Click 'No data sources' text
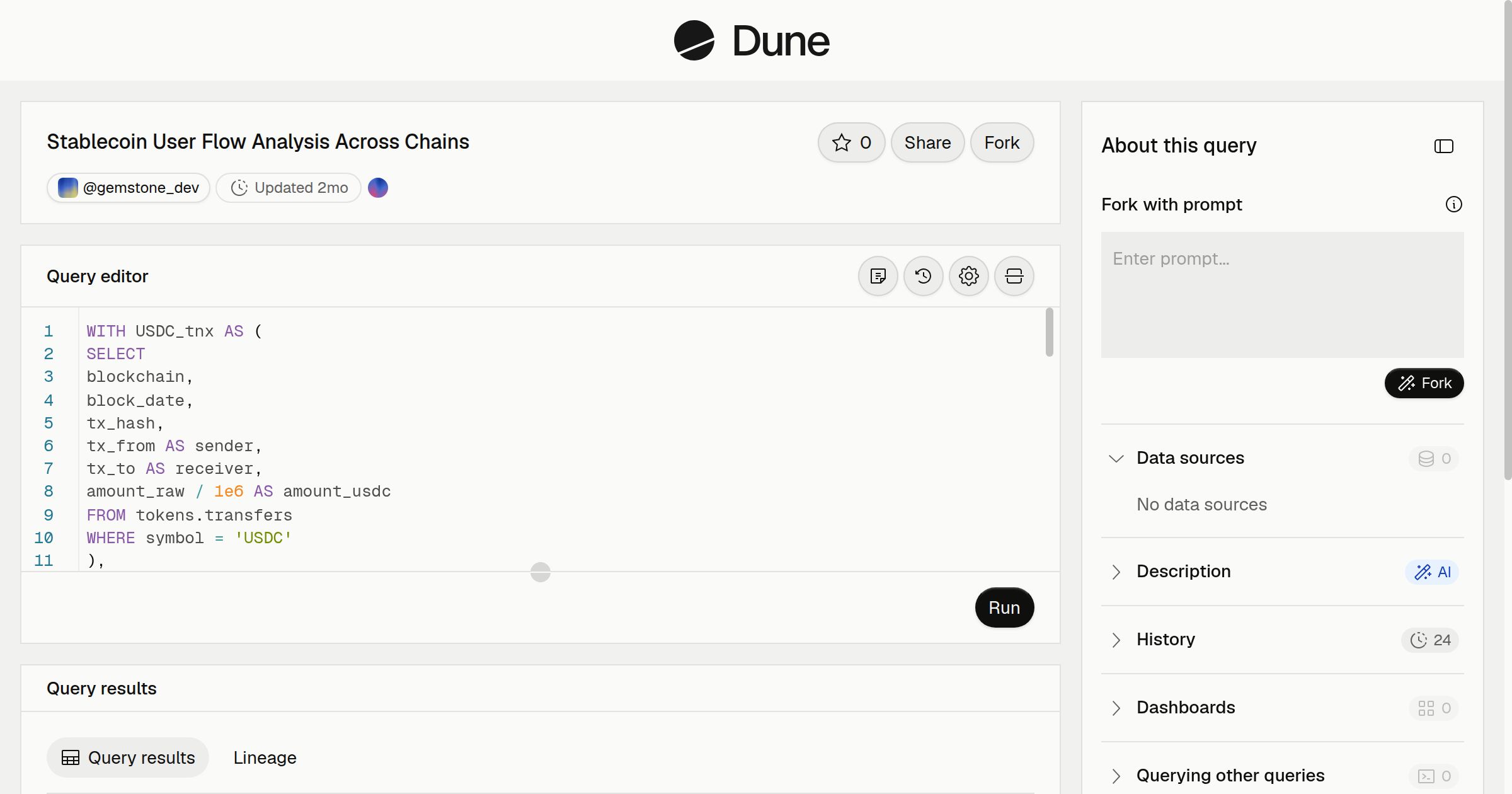The height and width of the screenshot is (794, 1512). coord(1201,504)
